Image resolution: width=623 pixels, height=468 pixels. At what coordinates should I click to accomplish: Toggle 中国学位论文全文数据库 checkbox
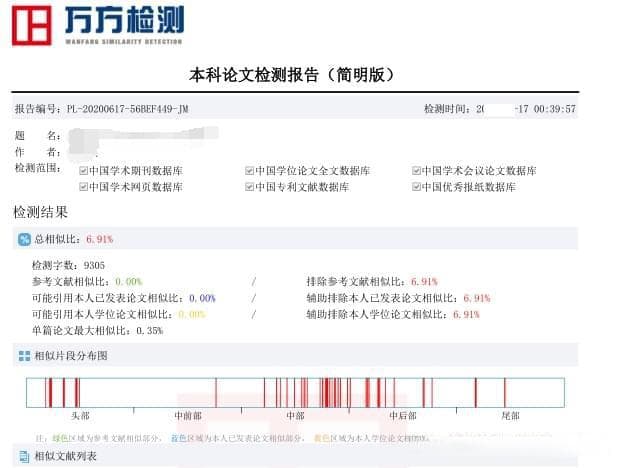click(x=249, y=171)
